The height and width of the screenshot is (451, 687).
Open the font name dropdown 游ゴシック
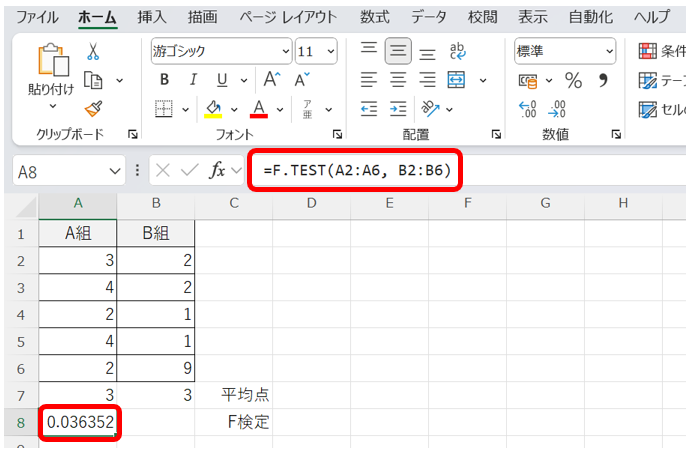click(286, 51)
